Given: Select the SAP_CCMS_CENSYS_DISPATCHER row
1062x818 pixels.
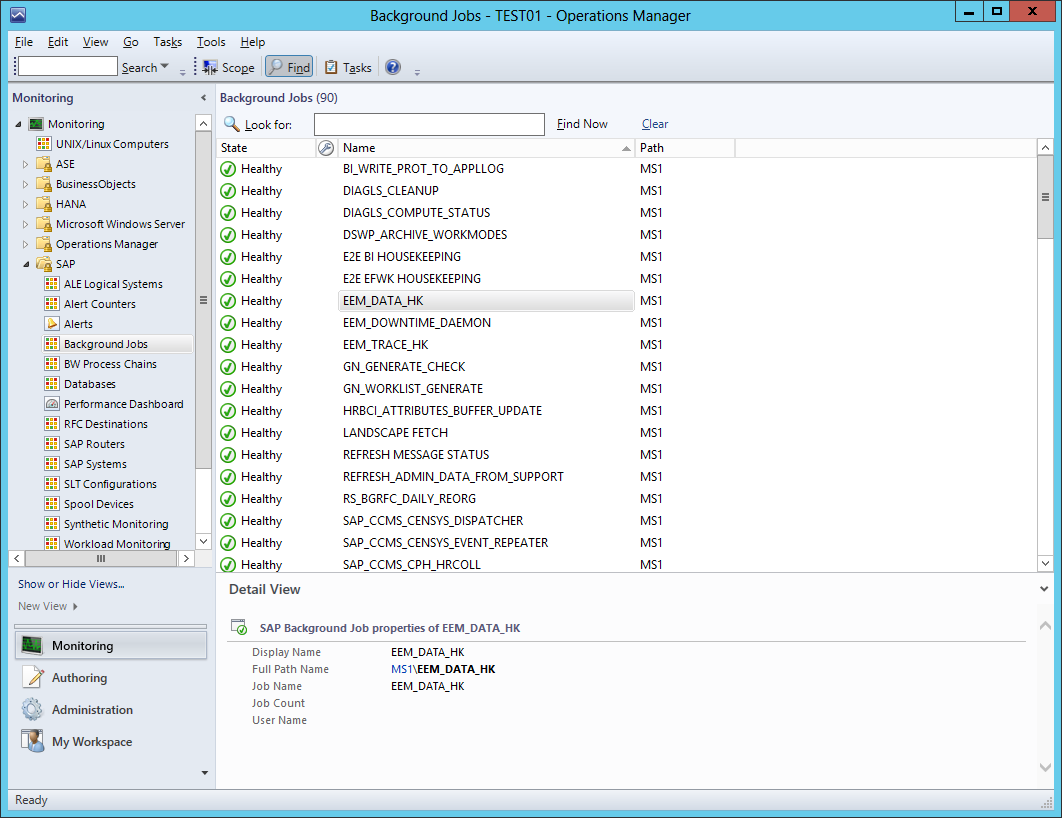Looking at the screenshot, I should pyautogui.click(x=626, y=521).
